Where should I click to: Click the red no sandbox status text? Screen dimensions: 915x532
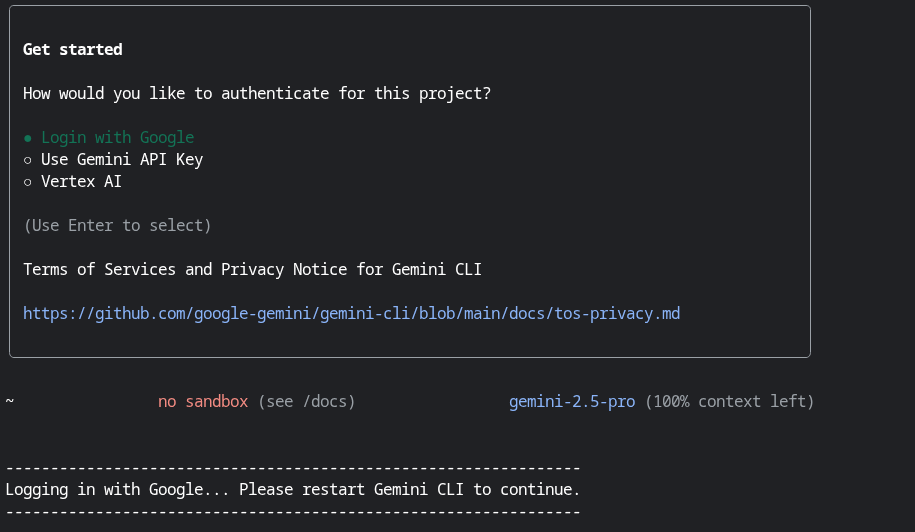coord(203,401)
